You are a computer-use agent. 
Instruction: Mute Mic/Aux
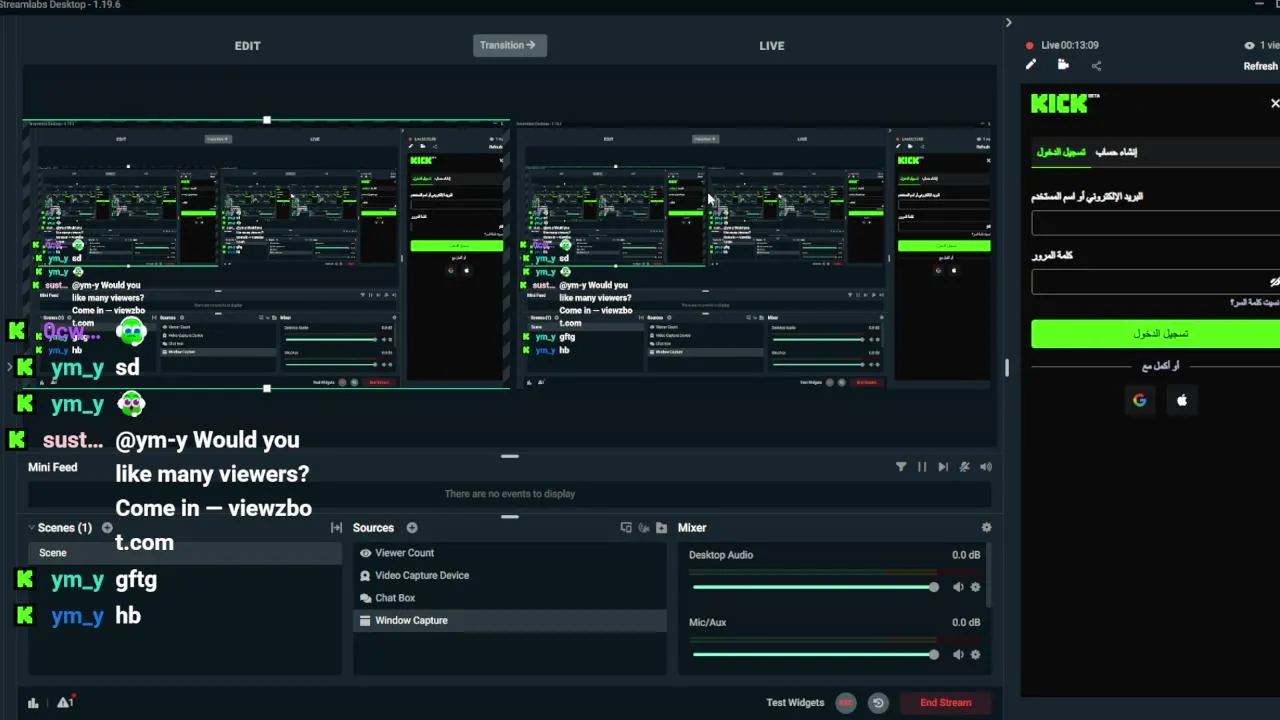tap(958, 655)
